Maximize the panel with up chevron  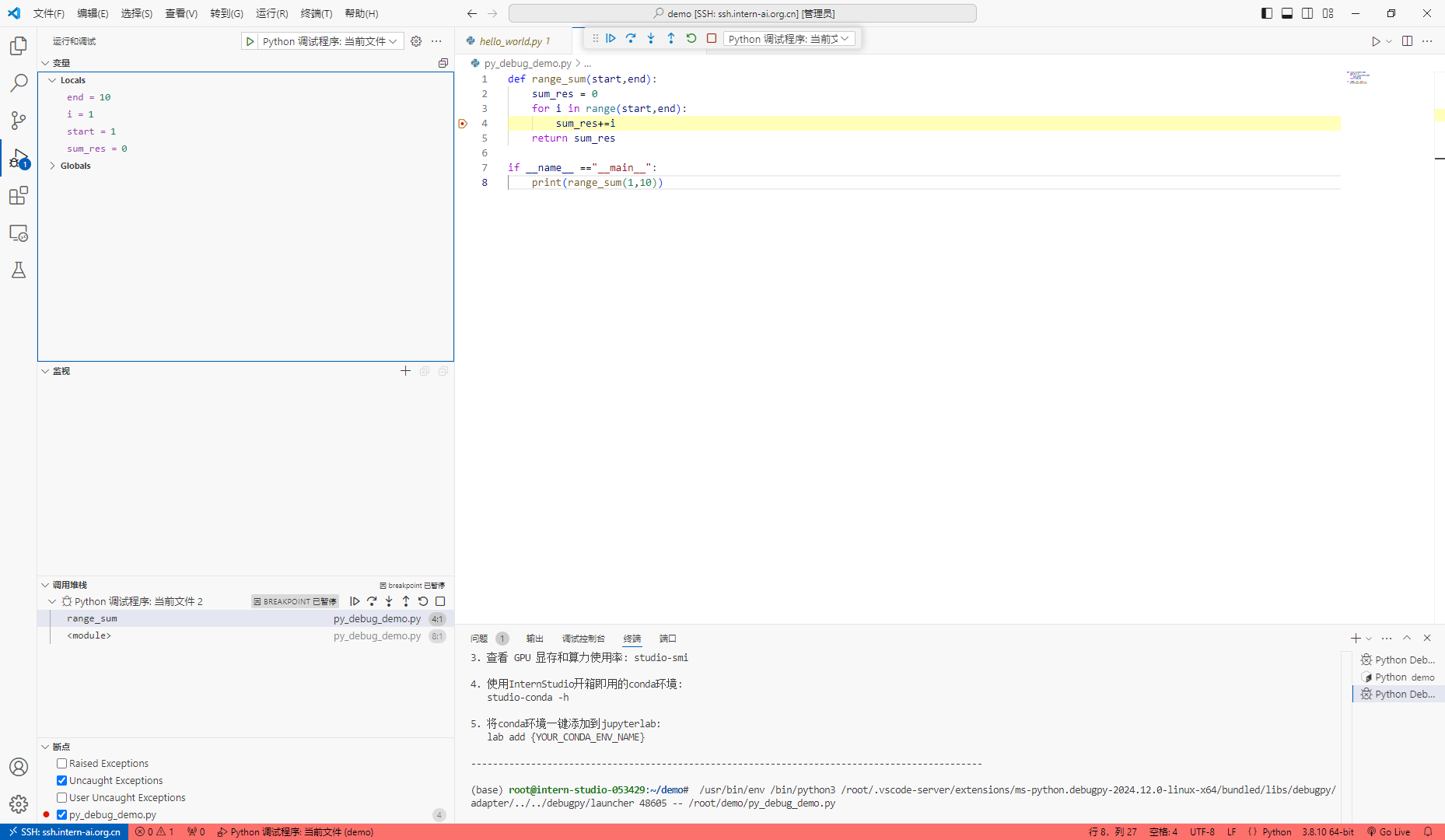point(1407,638)
